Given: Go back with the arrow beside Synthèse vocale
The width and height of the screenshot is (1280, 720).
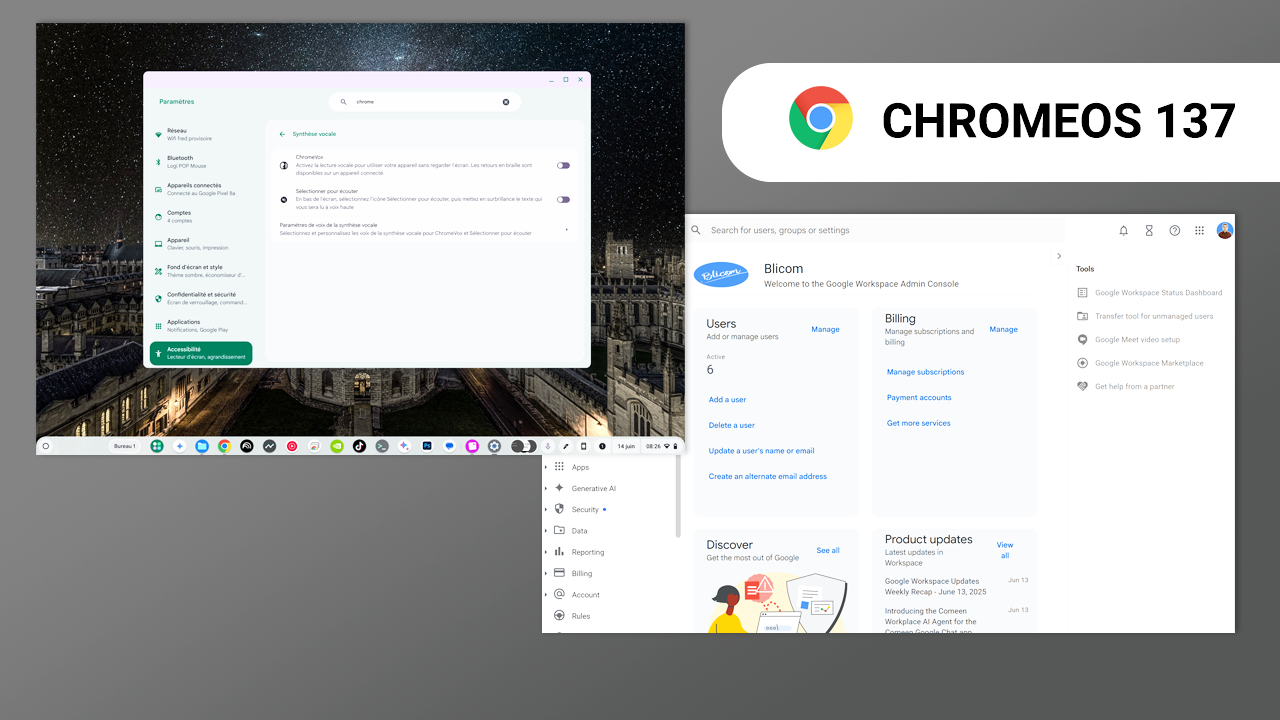Looking at the screenshot, I should pos(282,134).
